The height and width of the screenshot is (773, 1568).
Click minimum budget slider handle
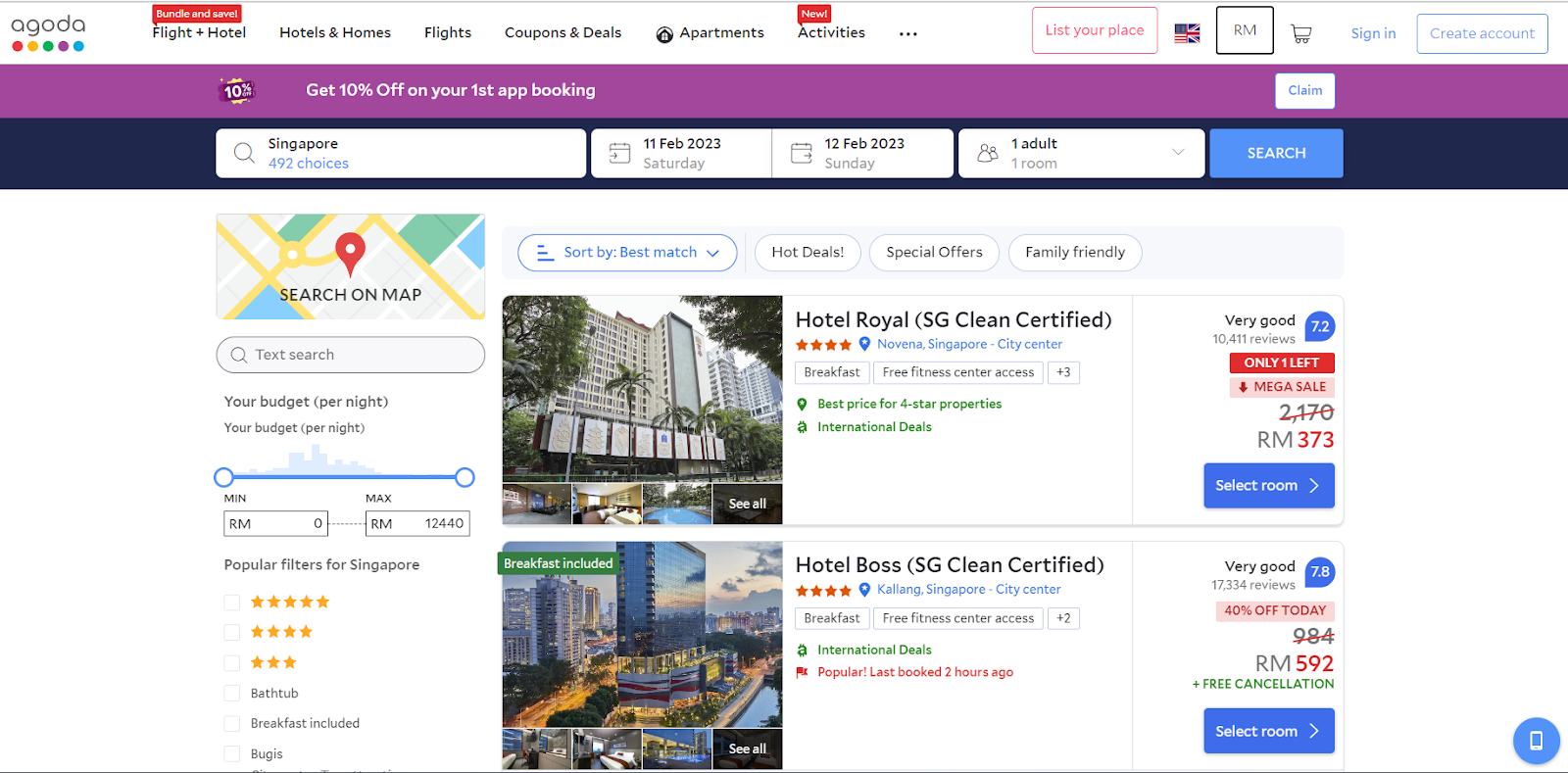224,477
